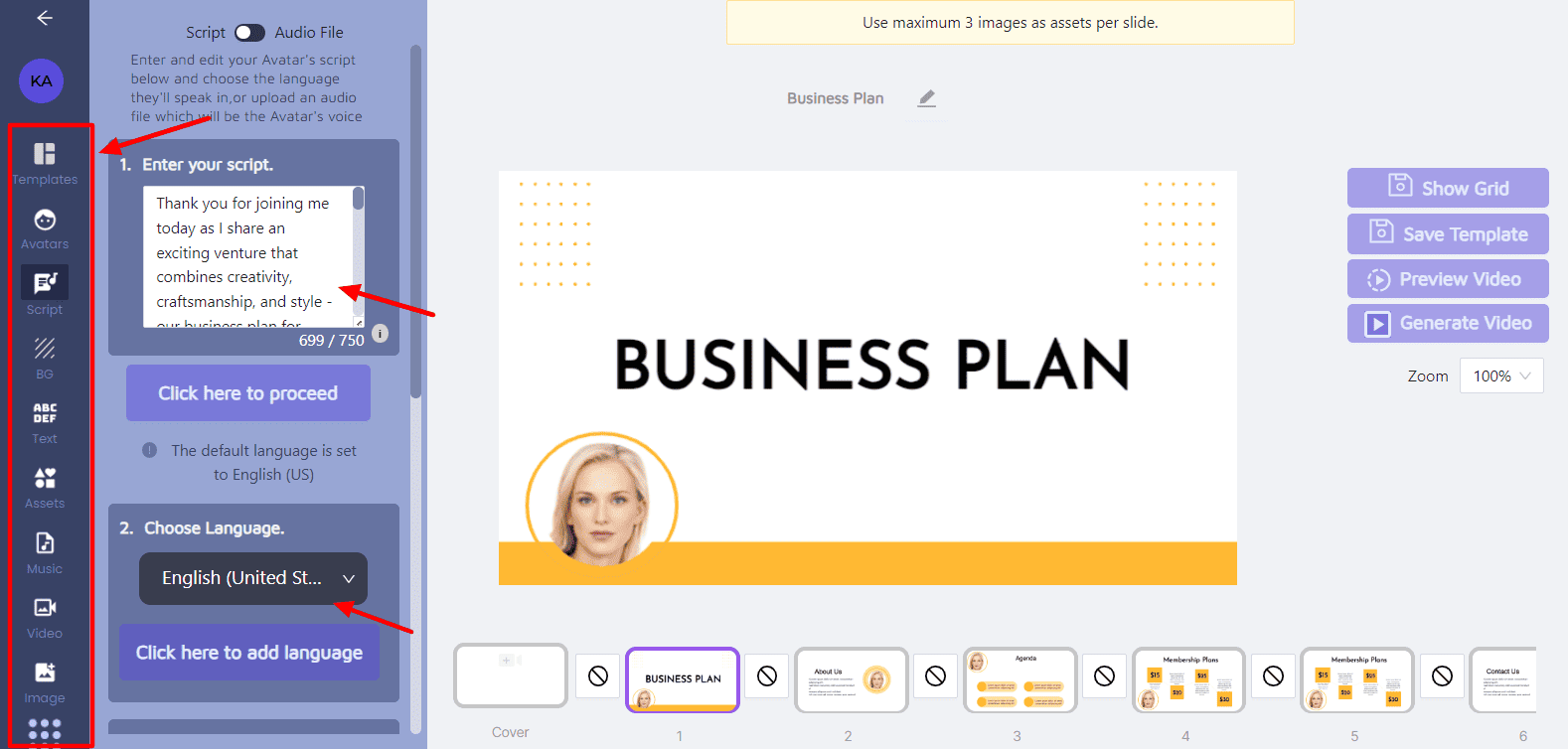Expand the English (United States) language dropdown
1568x749 pixels.
point(252,578)
